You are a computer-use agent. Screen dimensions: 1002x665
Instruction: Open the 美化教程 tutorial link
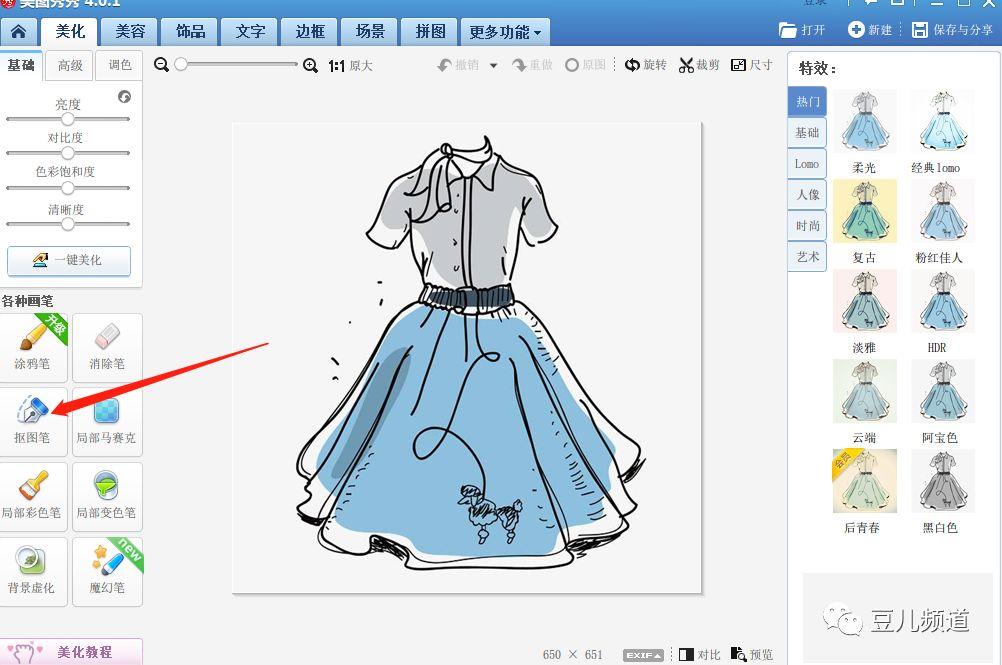[x=71, y=652]
